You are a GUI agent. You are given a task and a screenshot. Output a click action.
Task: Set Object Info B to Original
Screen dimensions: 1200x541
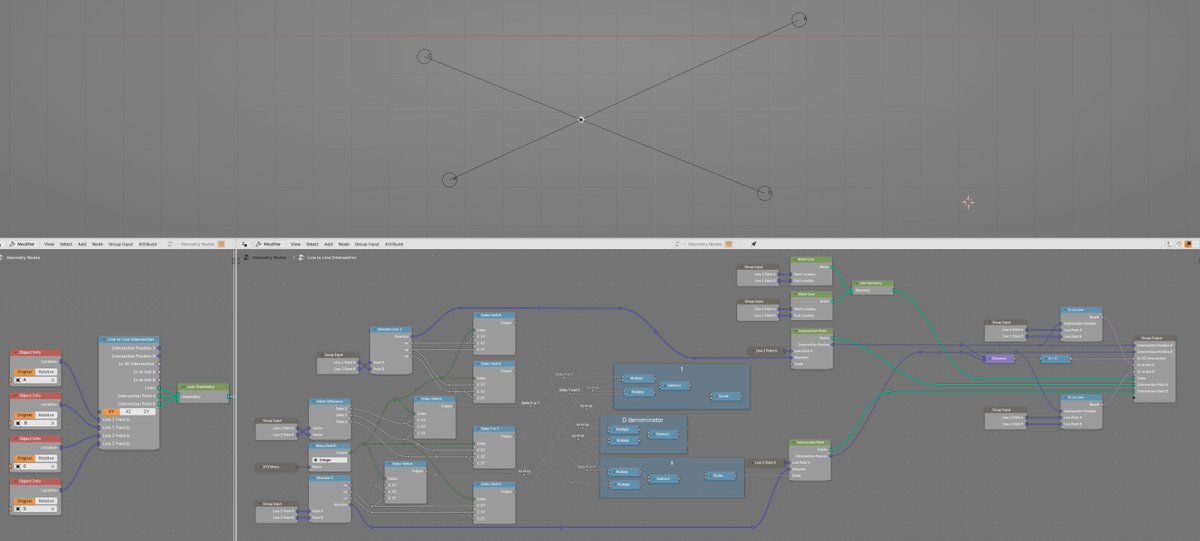point(25,415)
